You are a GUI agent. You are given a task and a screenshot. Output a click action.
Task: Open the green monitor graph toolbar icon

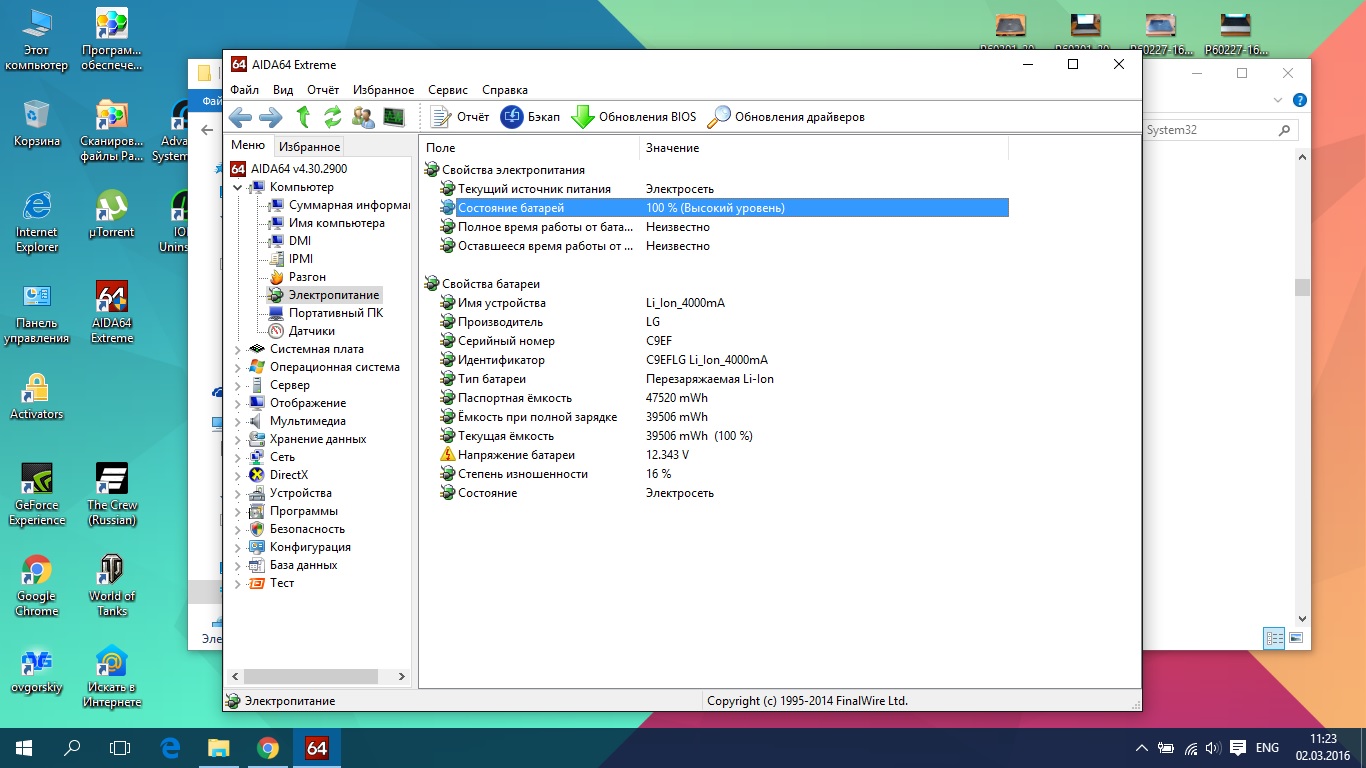pos(394,117)
